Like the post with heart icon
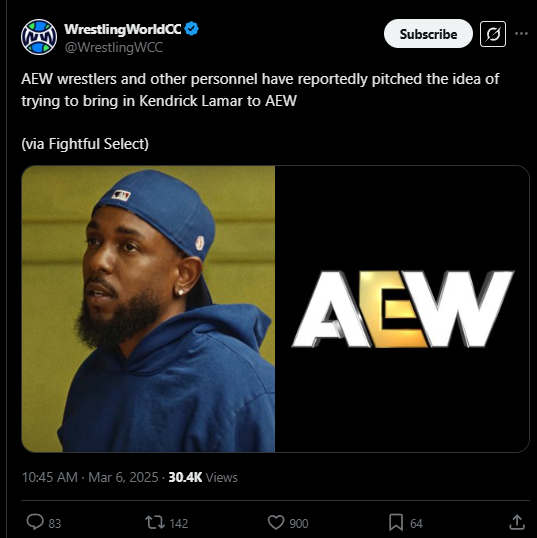Viewport: 537px width, 538px height. (276, 523)
